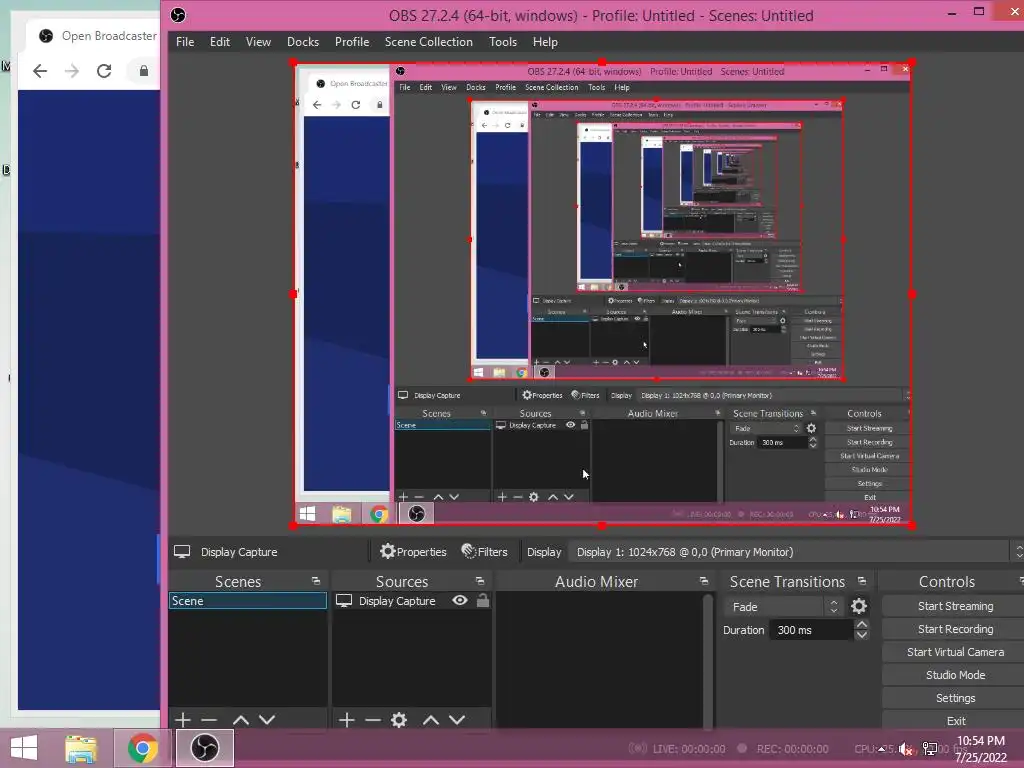1024x768 pixels.
Task: Add a new source with plus
Action: (347, 720)
